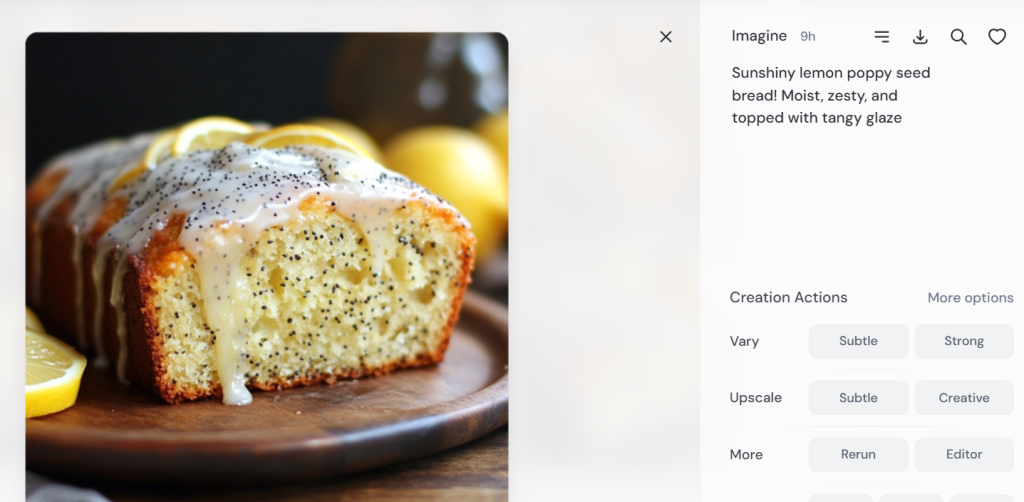The height and width of the screenshot is (502, 1024).
Task: Choose Subtle in the Vary row
Action: click(858, 341)
